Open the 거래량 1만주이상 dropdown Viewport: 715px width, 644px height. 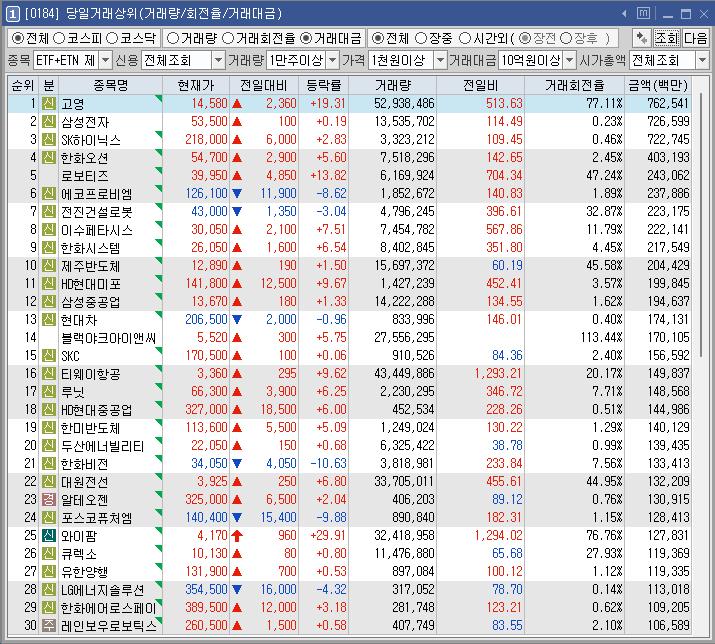(x=333, y=60)
